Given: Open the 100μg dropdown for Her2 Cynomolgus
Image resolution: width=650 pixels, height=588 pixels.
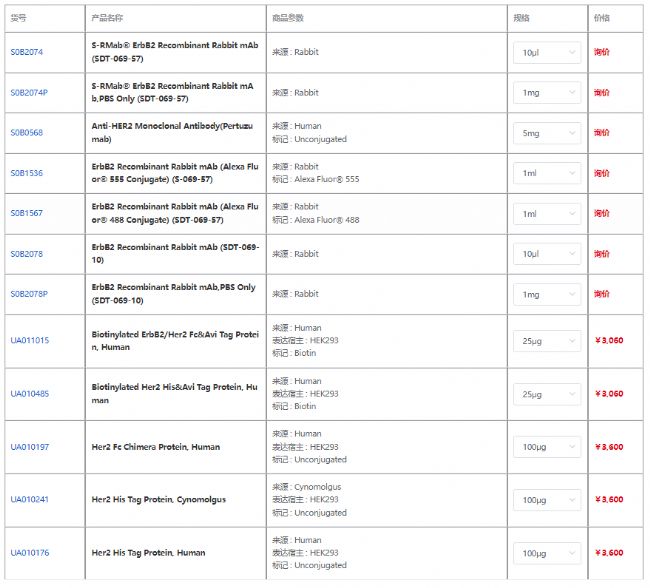Looking at the screenshot, I should (547, 500).
